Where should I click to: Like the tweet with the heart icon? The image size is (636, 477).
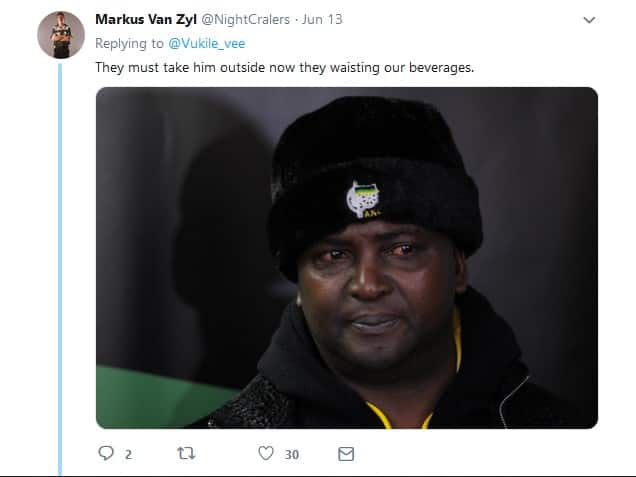(266, 453)
